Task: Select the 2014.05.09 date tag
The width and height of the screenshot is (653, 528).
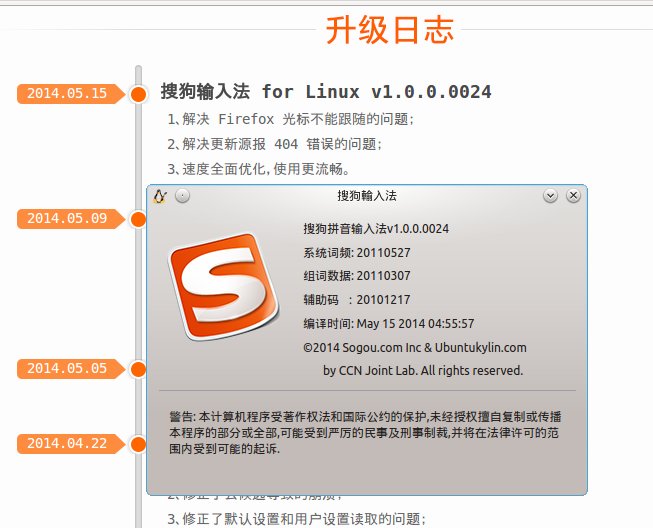Action: click(x=70, y=219)
